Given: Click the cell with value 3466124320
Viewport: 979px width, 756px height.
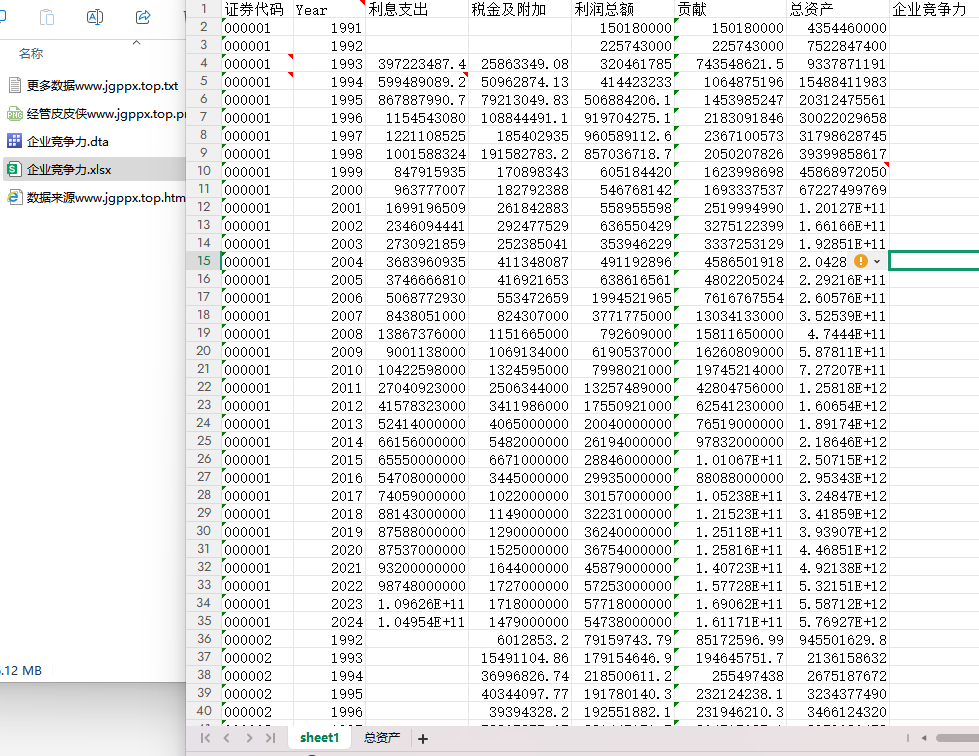Looking at the screenshot, I should [838, 712].
